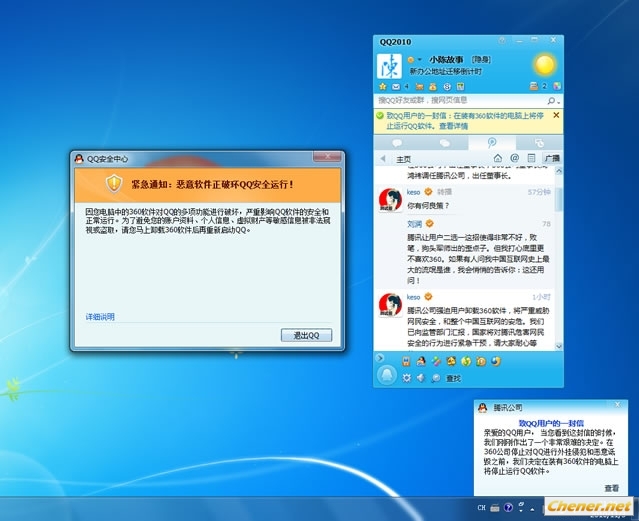This screenshot has height=521, width=639.
Task: Close the QQ安全中心 dialog
Action: [327, 156]
